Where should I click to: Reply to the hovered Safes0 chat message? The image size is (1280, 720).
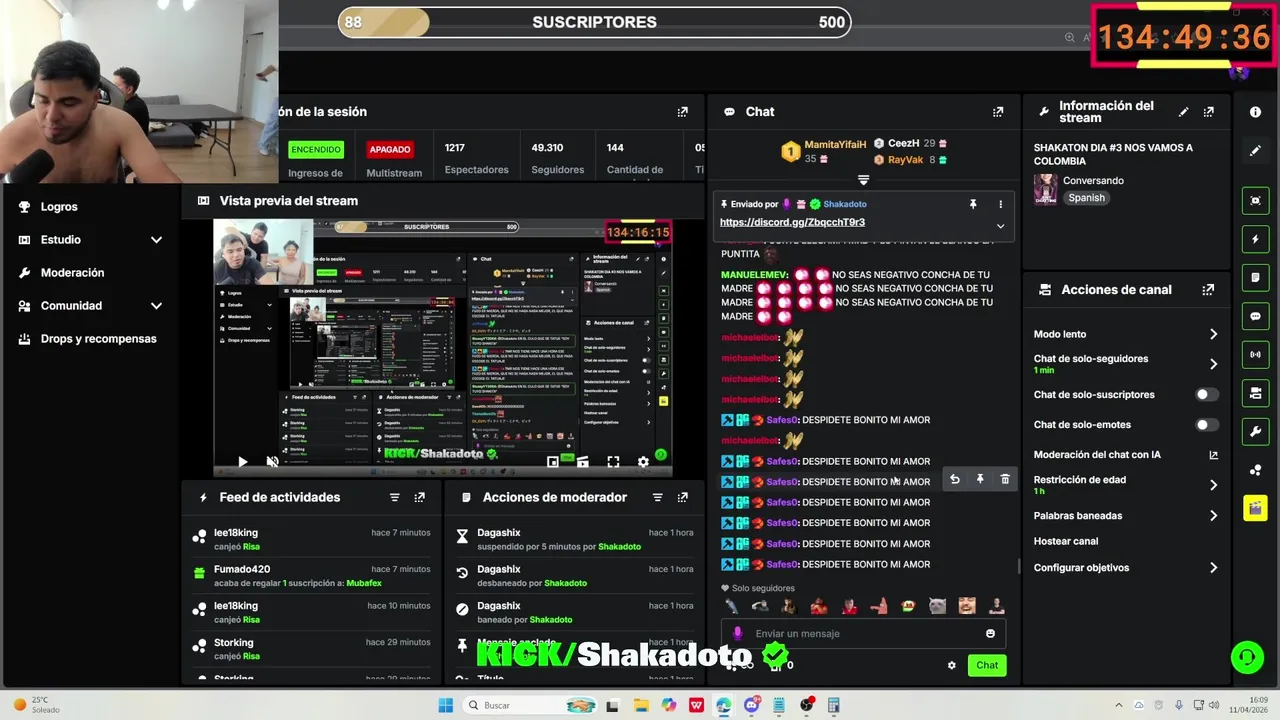click(955, 480)
